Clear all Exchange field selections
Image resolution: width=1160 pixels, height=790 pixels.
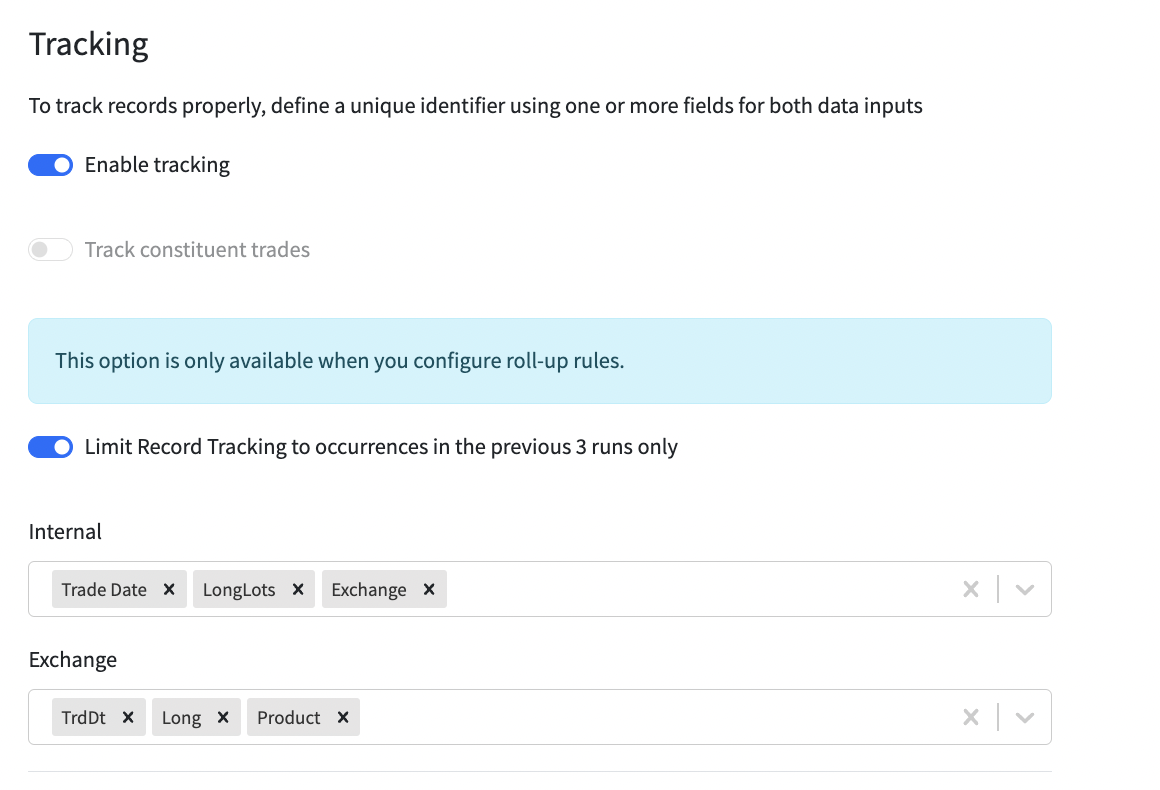click(x=971, y=718)
